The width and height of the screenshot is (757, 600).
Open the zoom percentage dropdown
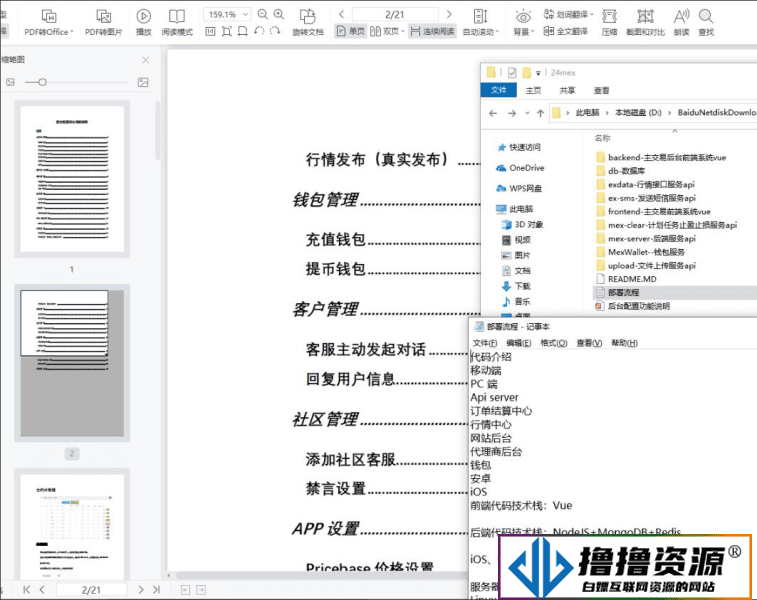click(245, 14)
